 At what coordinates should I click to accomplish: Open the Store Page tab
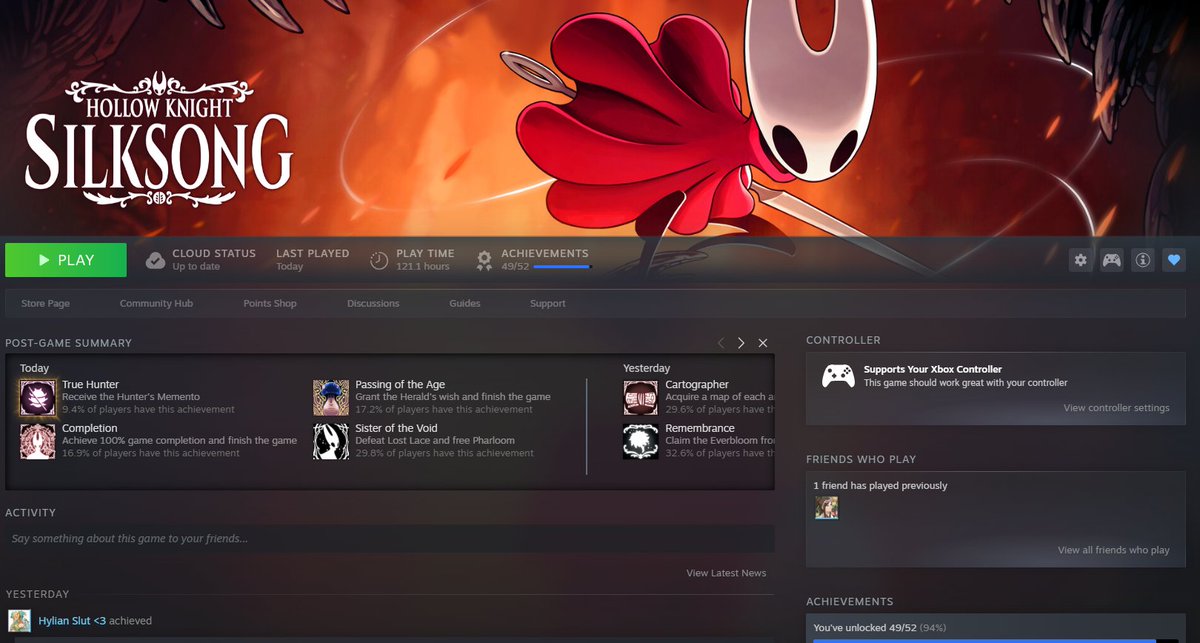pyautogui.click(x=45, y=303)
